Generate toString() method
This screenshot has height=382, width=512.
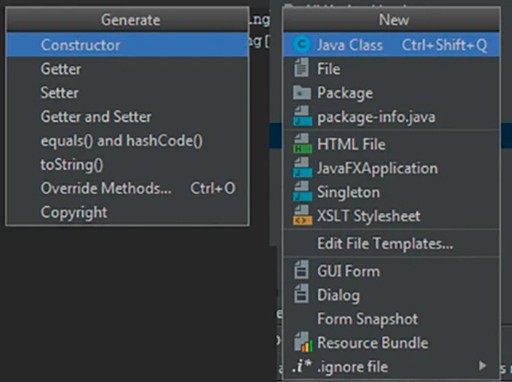point(127,165)
